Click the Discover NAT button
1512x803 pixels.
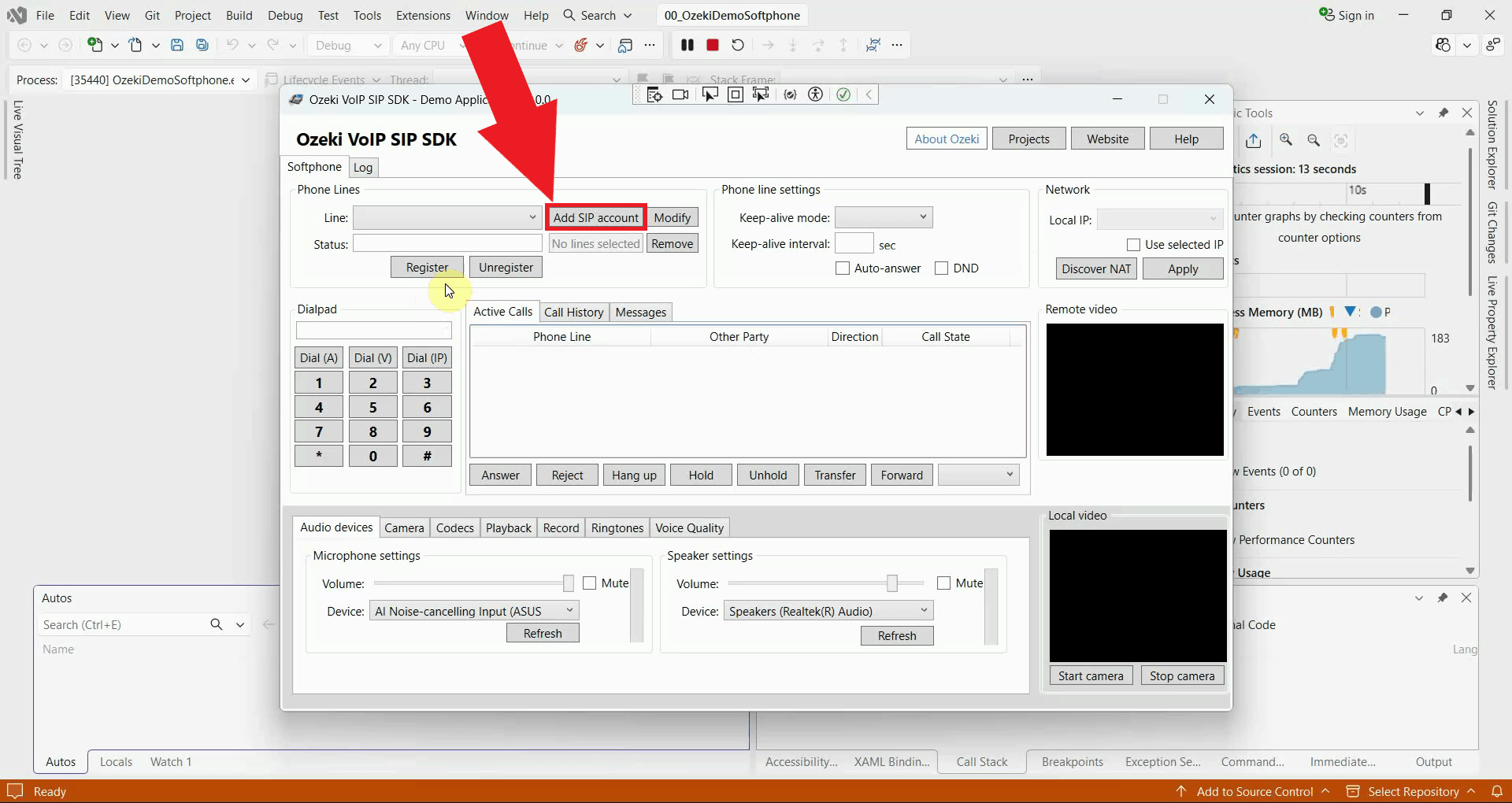pyautogui.click(x=1096, y=269)
